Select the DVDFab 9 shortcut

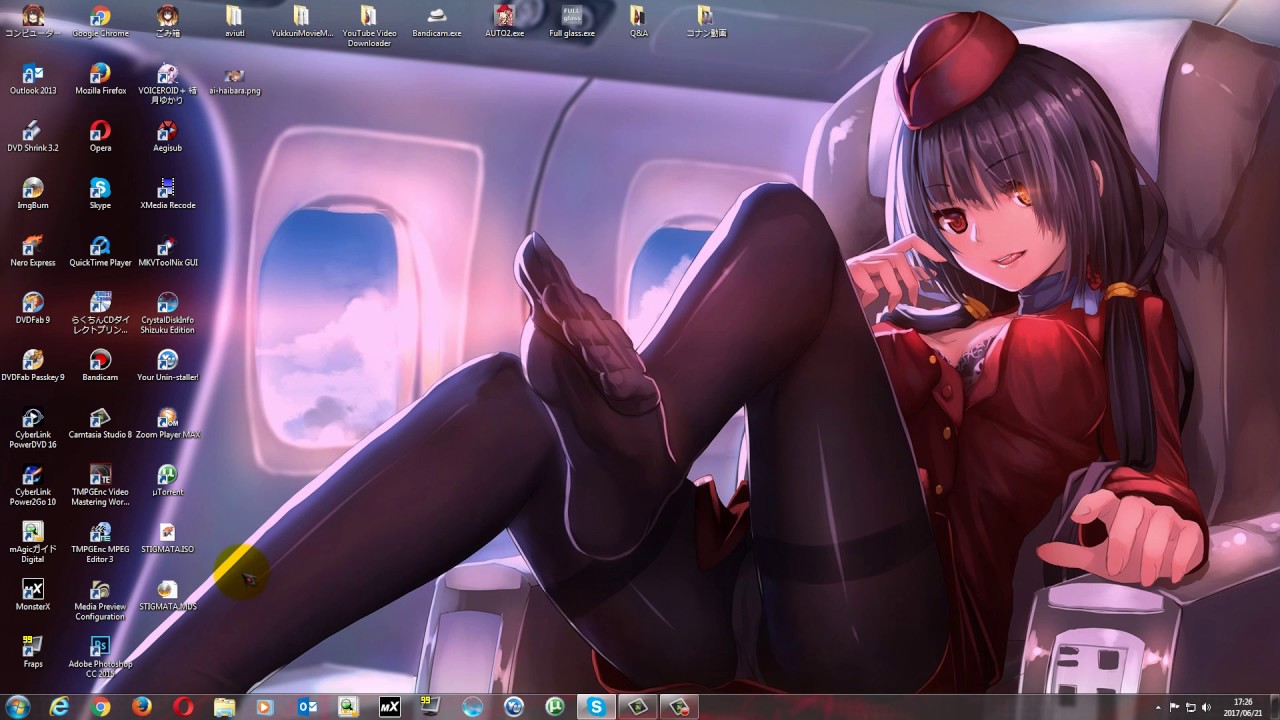click(33, 308)
